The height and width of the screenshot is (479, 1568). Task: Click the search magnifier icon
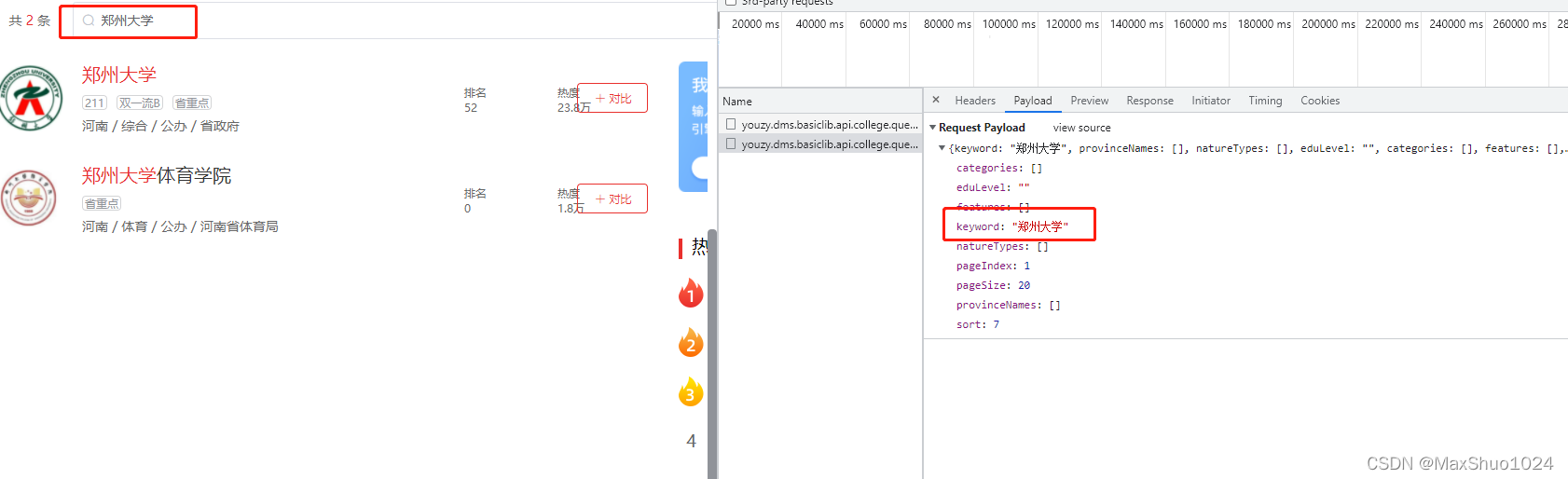pyautogui.click(x=88, y=21)
